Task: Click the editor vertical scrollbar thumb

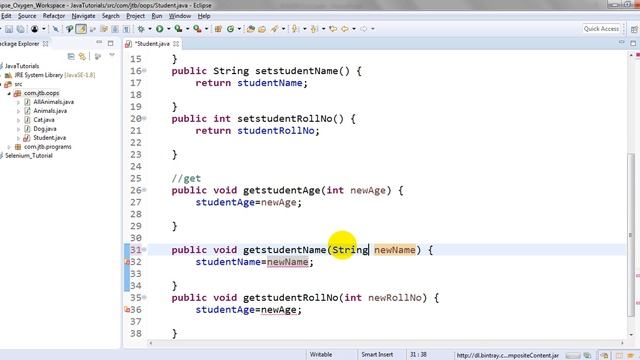Action: pyautogui.click(x=631, y=235)
